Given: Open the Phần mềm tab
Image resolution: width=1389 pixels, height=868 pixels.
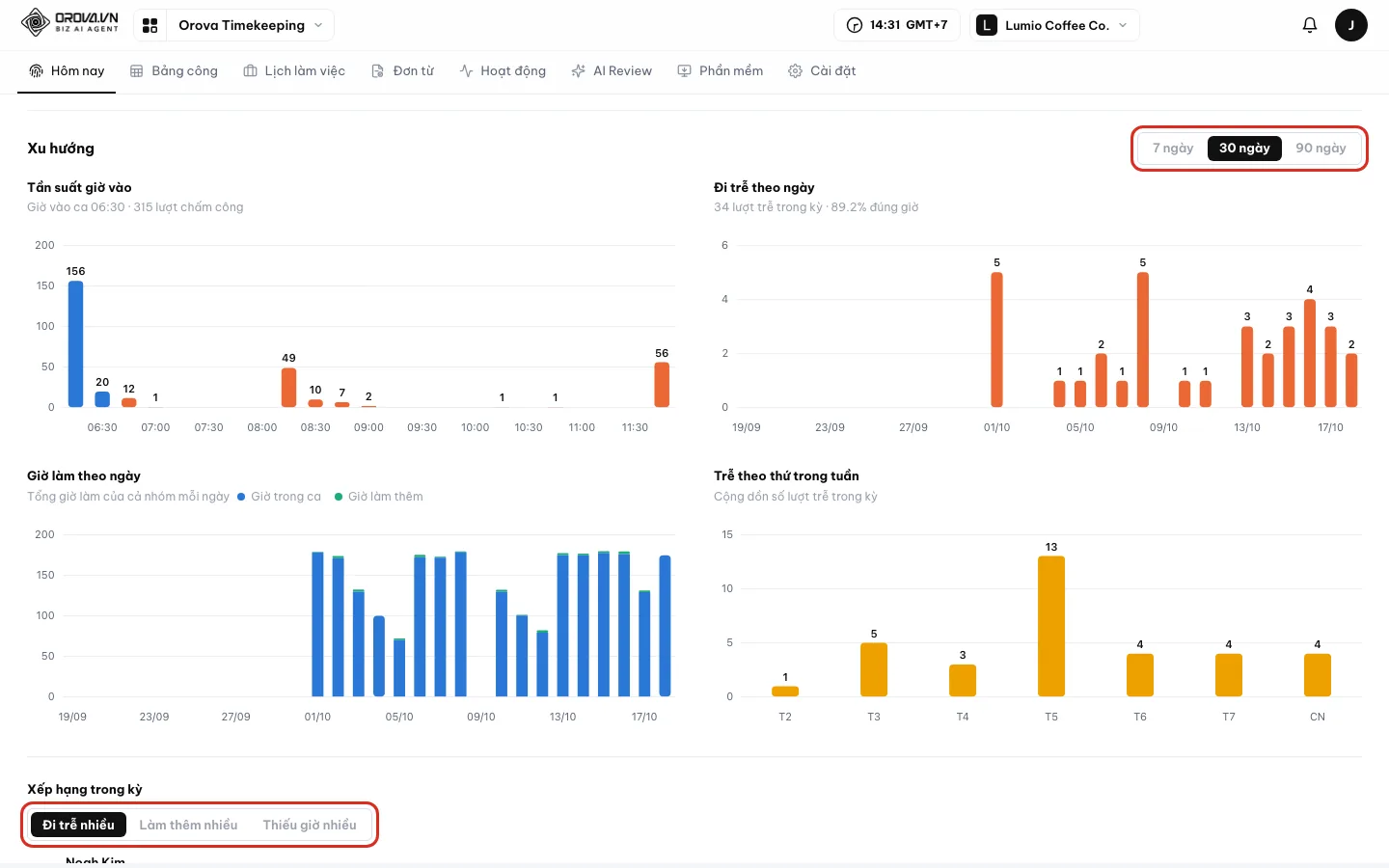Looking at the screenshot, I should click(x=721, y=71).
